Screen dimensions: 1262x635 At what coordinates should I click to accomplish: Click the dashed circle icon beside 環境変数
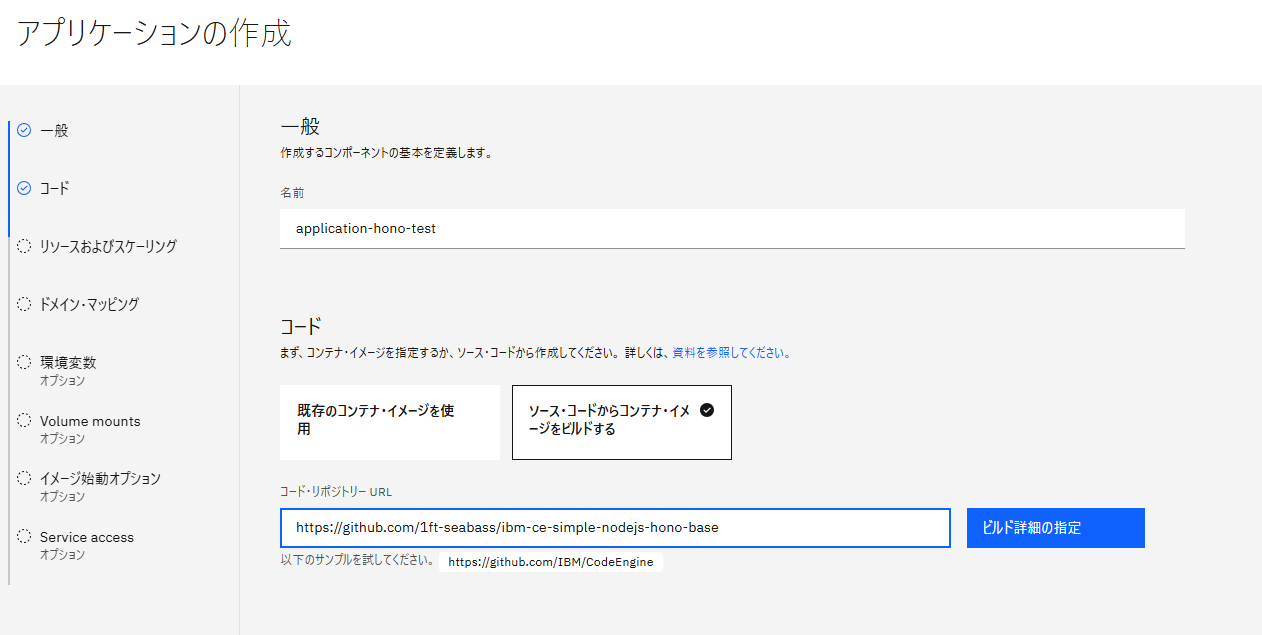coord(24,362)
